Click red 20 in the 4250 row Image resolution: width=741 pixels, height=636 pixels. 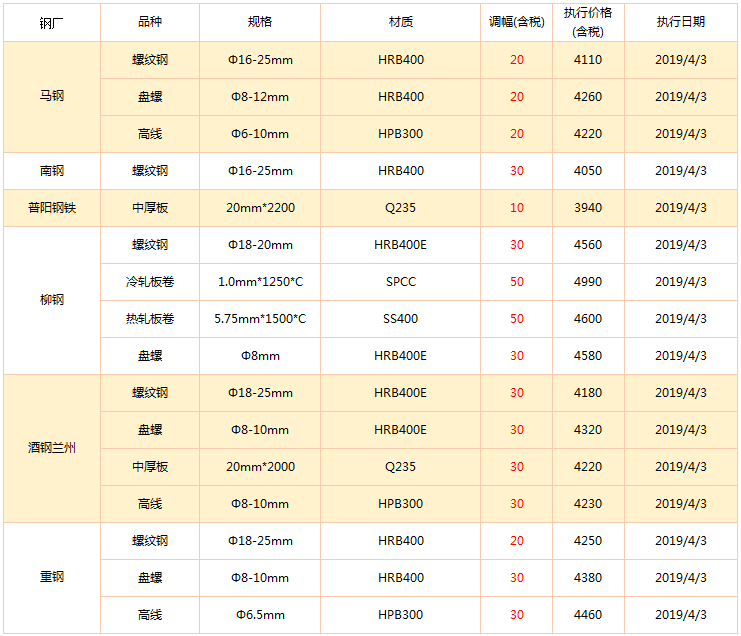coord(517,541)
